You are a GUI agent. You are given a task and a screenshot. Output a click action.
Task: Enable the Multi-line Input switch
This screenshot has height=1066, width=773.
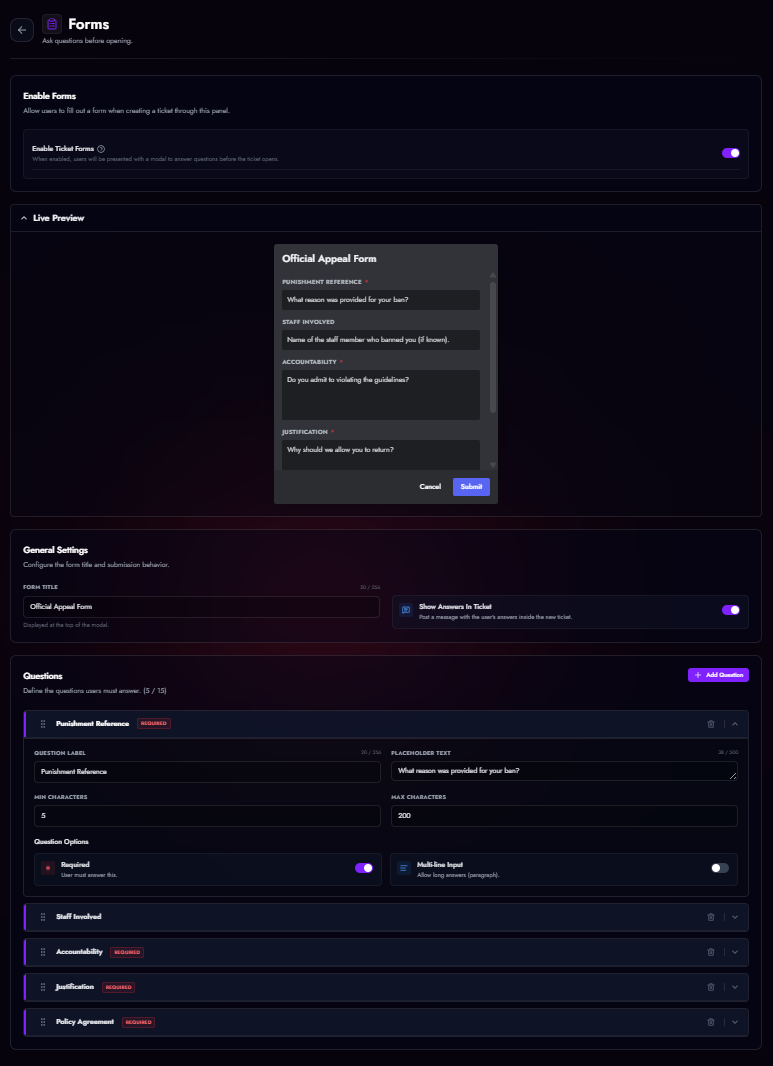[x=720, y=868]
